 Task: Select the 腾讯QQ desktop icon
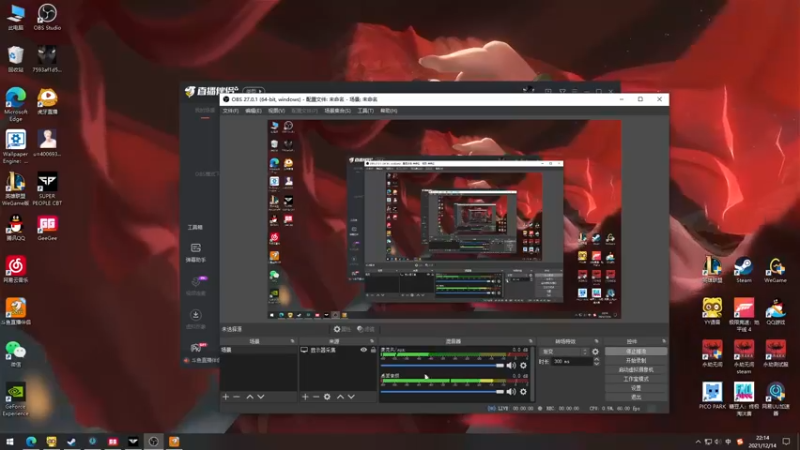(x=15, y=228)
